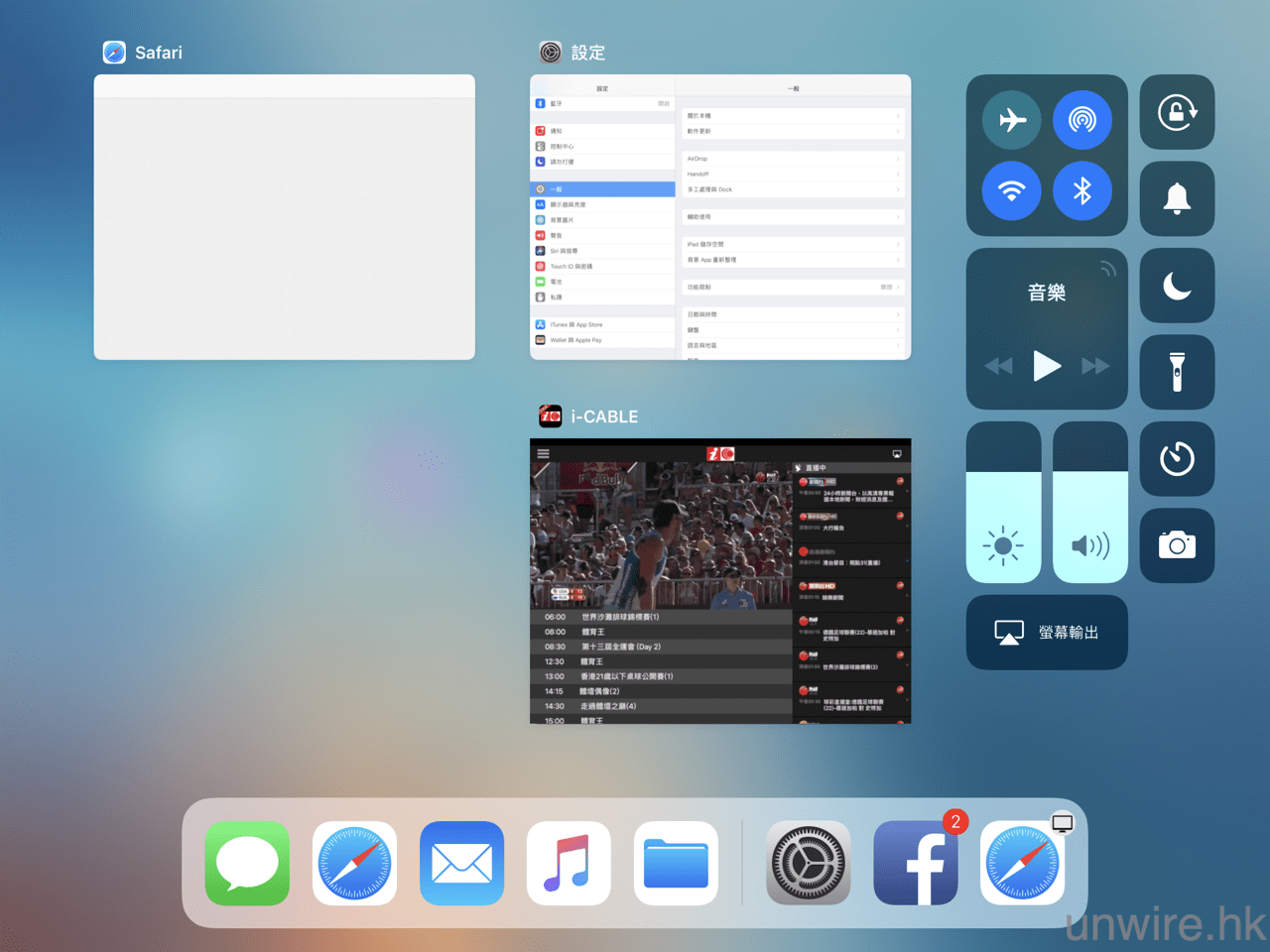The image size is (1270, 952).
Task: Toggle Airplane Mode in Control Center
Action: [x=1011, y=120]
